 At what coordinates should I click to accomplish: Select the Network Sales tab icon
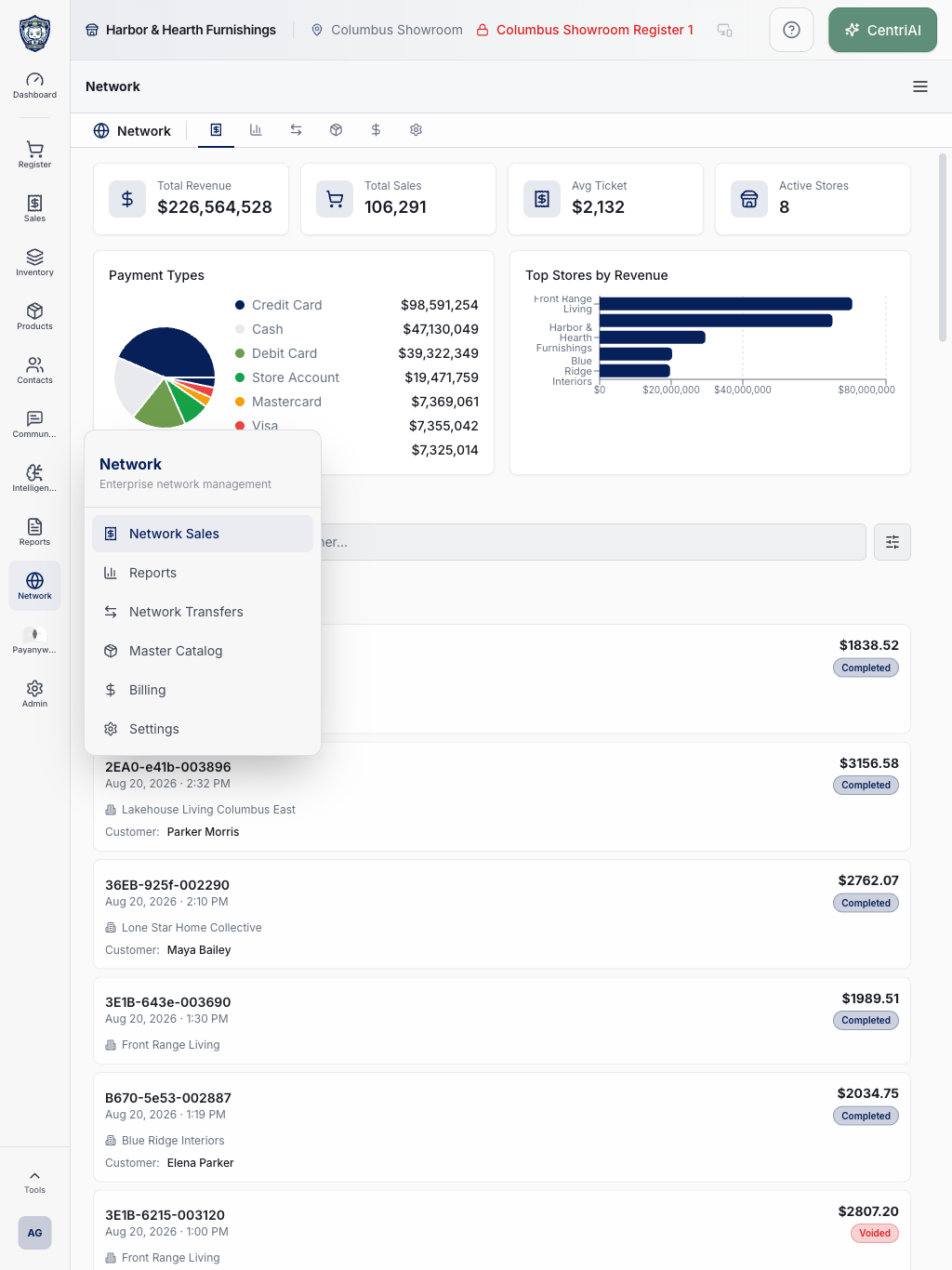pyautogui.click(x=216, y=130)
